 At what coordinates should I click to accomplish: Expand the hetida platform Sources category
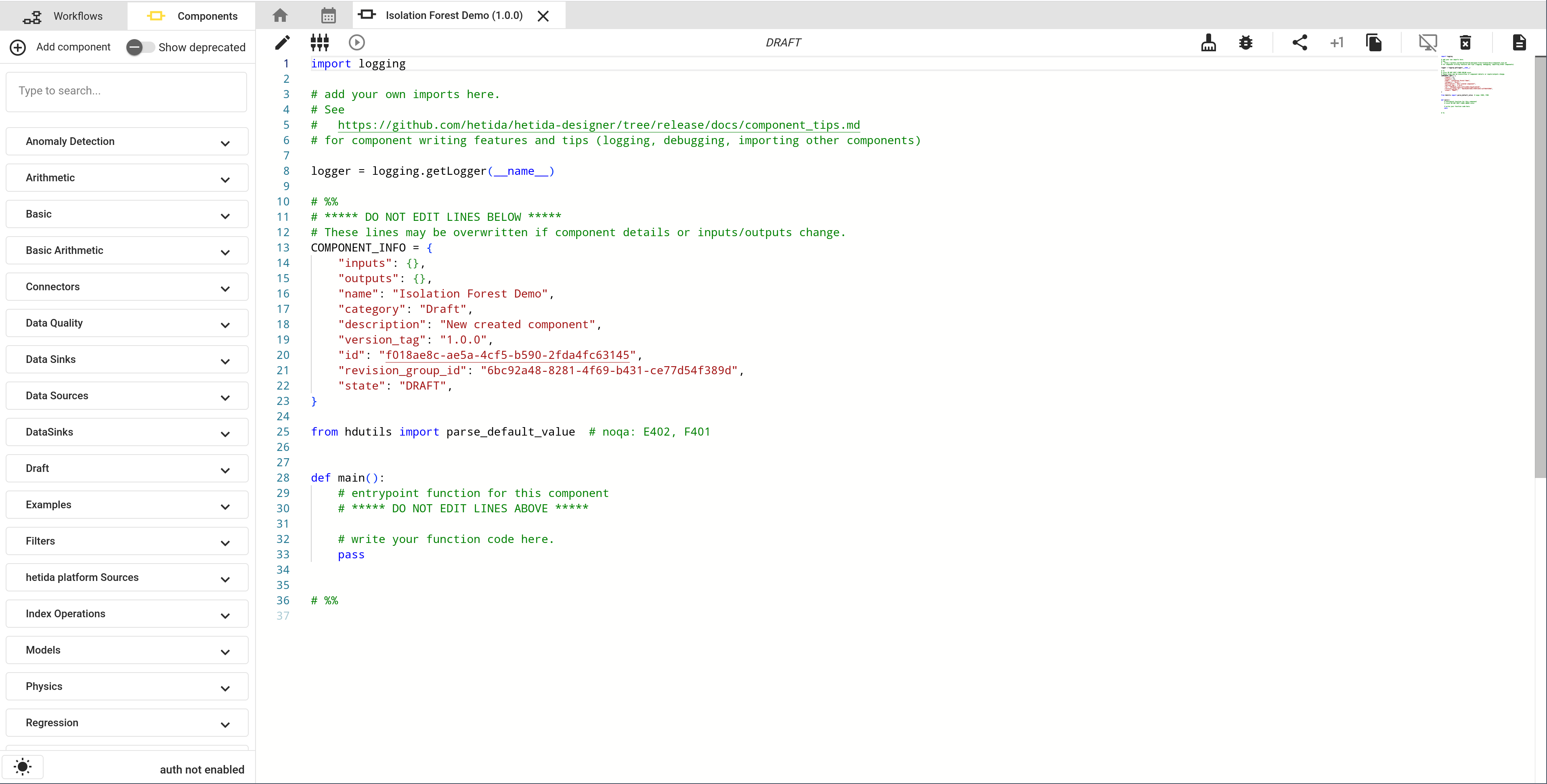[127, 577]
